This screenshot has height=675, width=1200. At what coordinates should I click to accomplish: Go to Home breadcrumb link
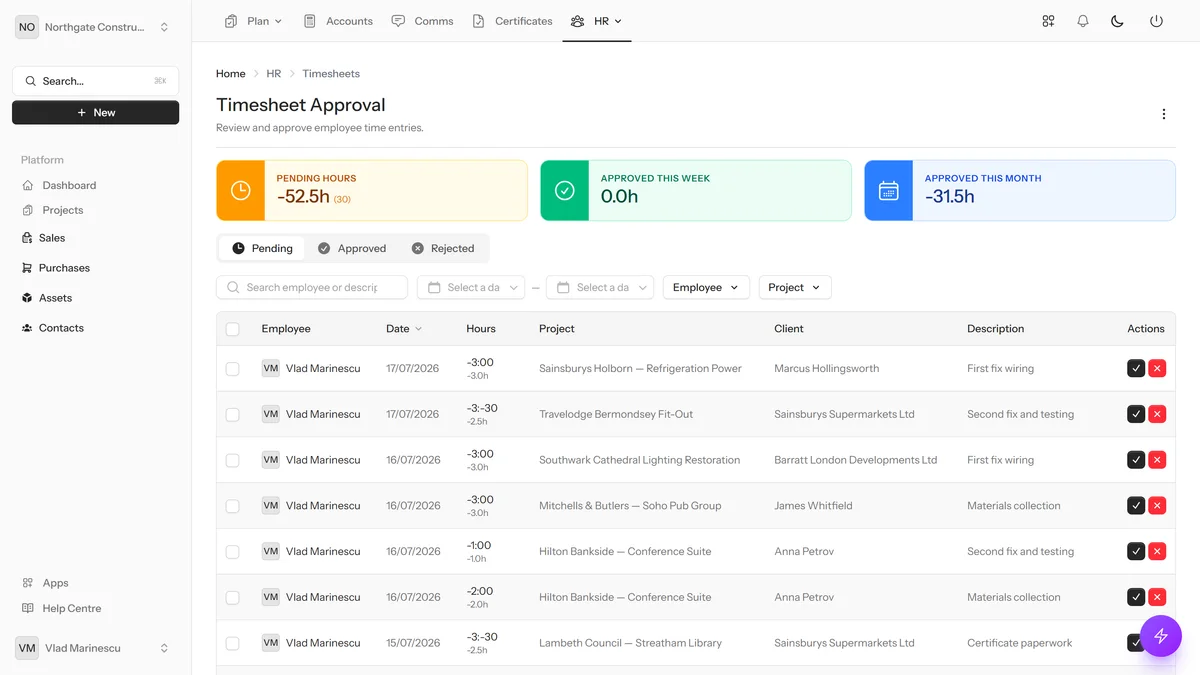pyautogui.click(x=231, y=74)
